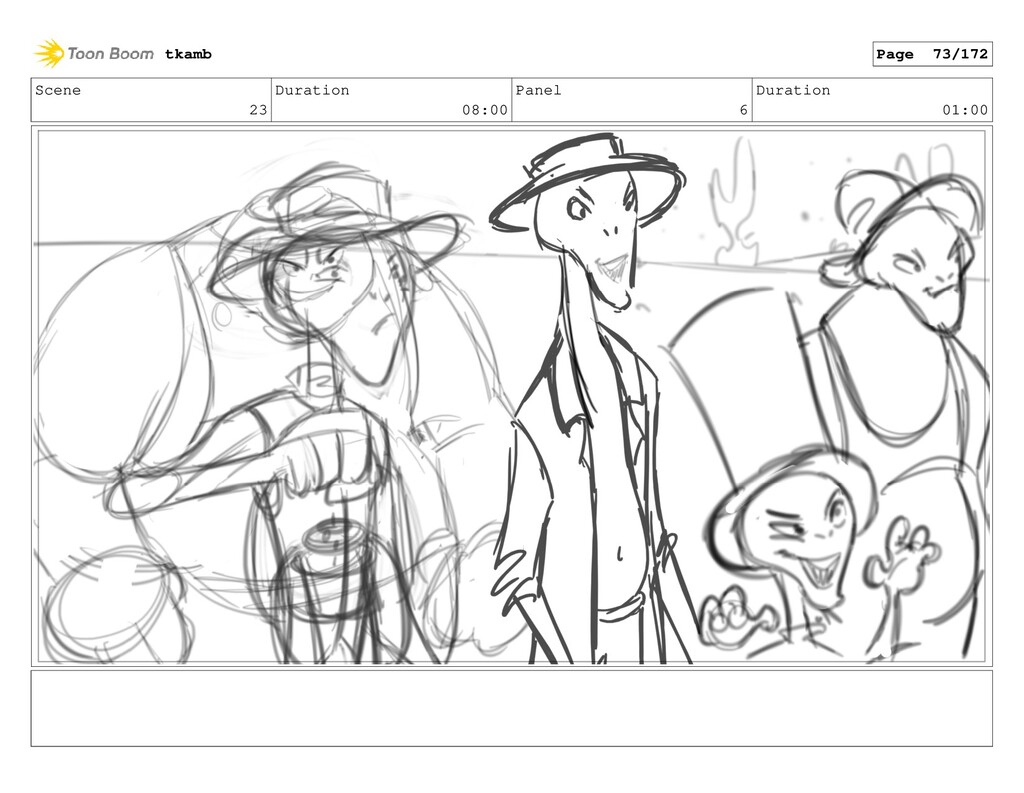Click the 'Panel' header label
Screen dimensions: 1024x793
538,90
